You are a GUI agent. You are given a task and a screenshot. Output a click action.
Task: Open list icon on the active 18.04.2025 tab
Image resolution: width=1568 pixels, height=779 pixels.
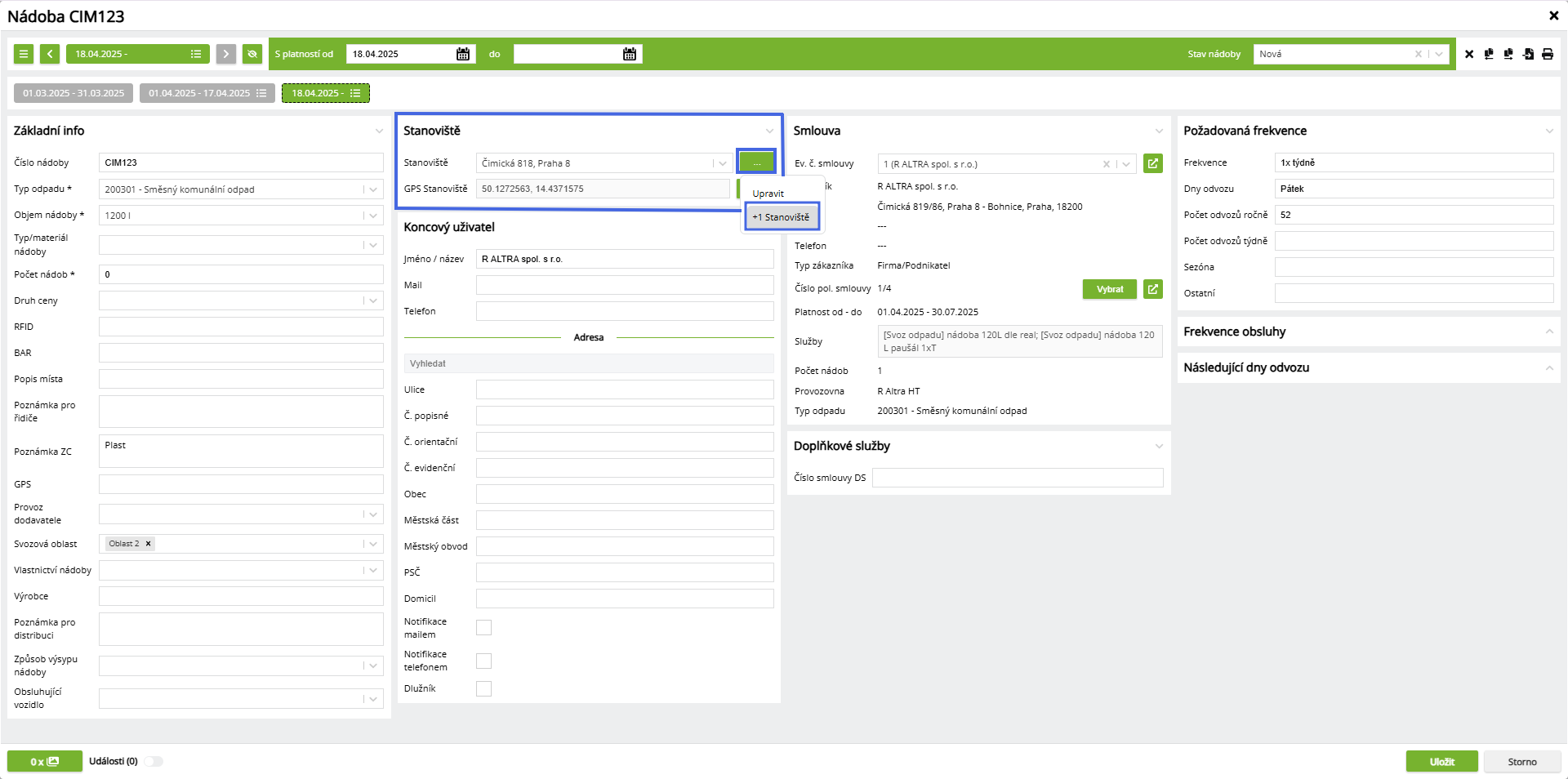(355, 93)
